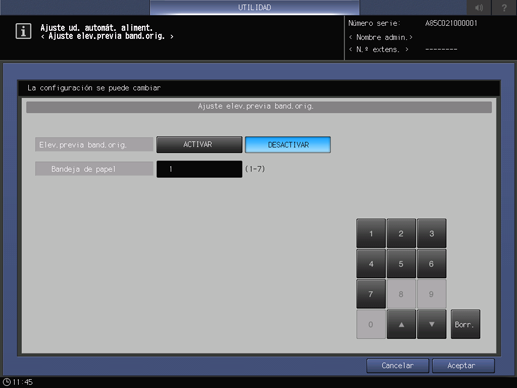
Task: Tap keypad number 4
Action: [371, 264]
